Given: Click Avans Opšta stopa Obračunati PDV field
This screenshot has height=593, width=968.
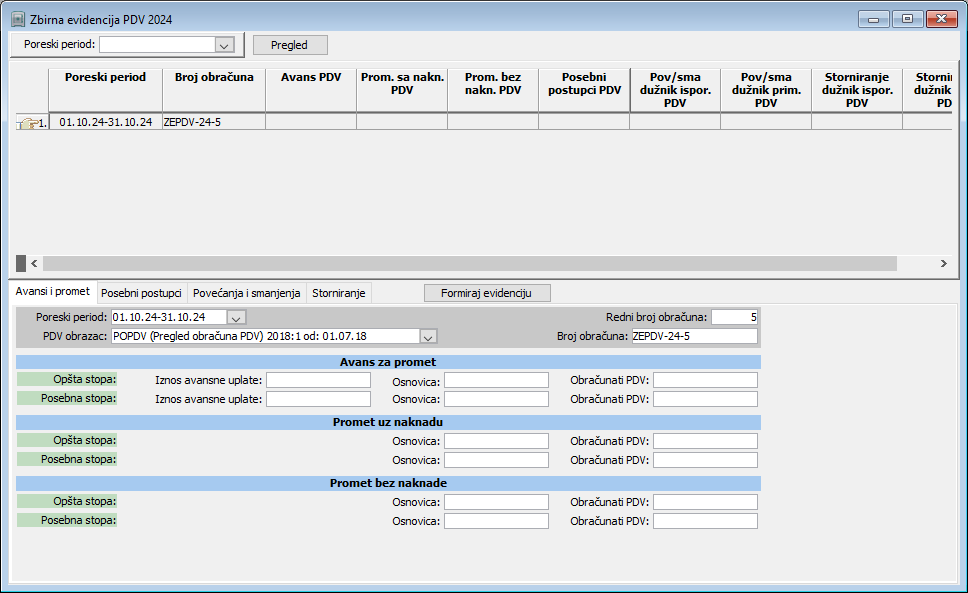Looking at the screenshot, I should pyautogui.click(x=706, y=380).
